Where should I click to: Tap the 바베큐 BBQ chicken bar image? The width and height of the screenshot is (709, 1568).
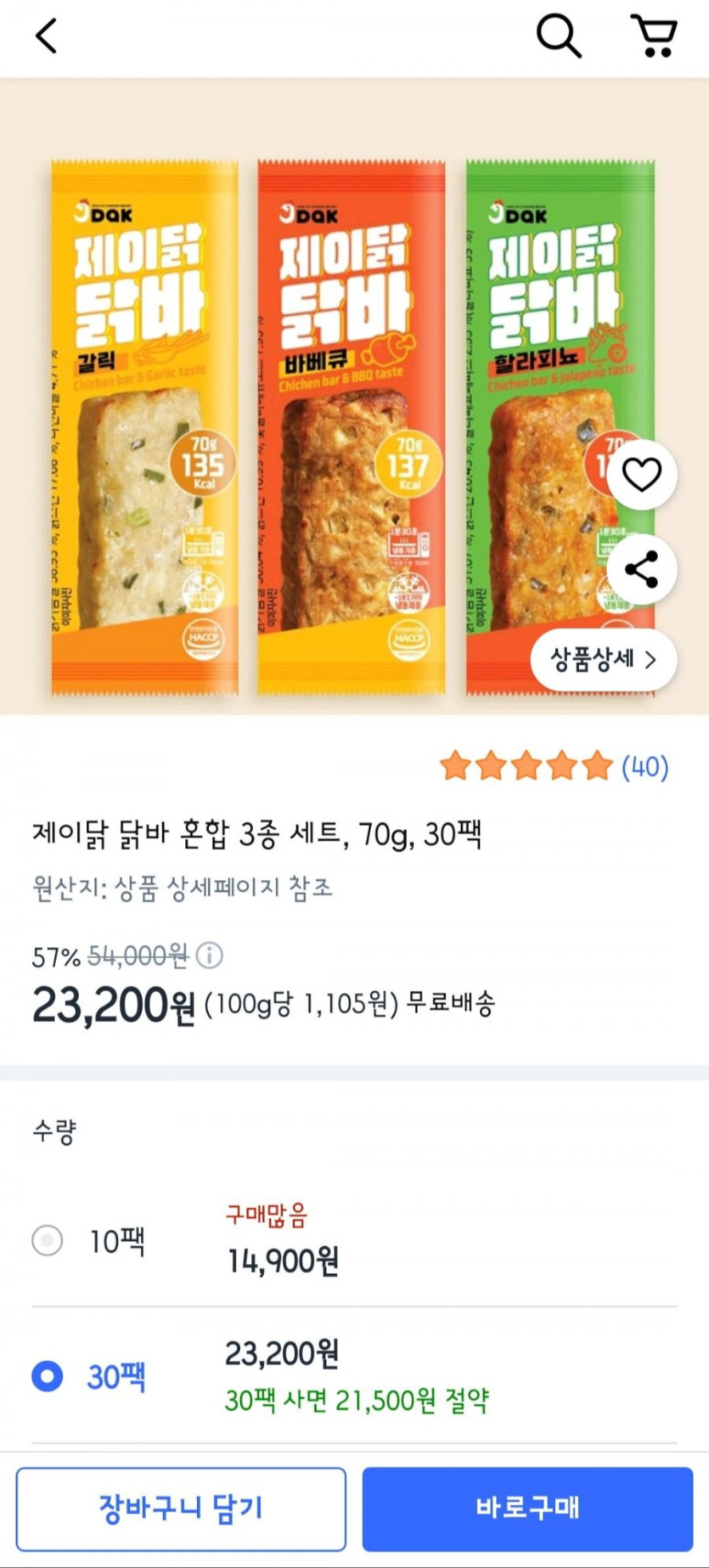(x=352, y=425)
